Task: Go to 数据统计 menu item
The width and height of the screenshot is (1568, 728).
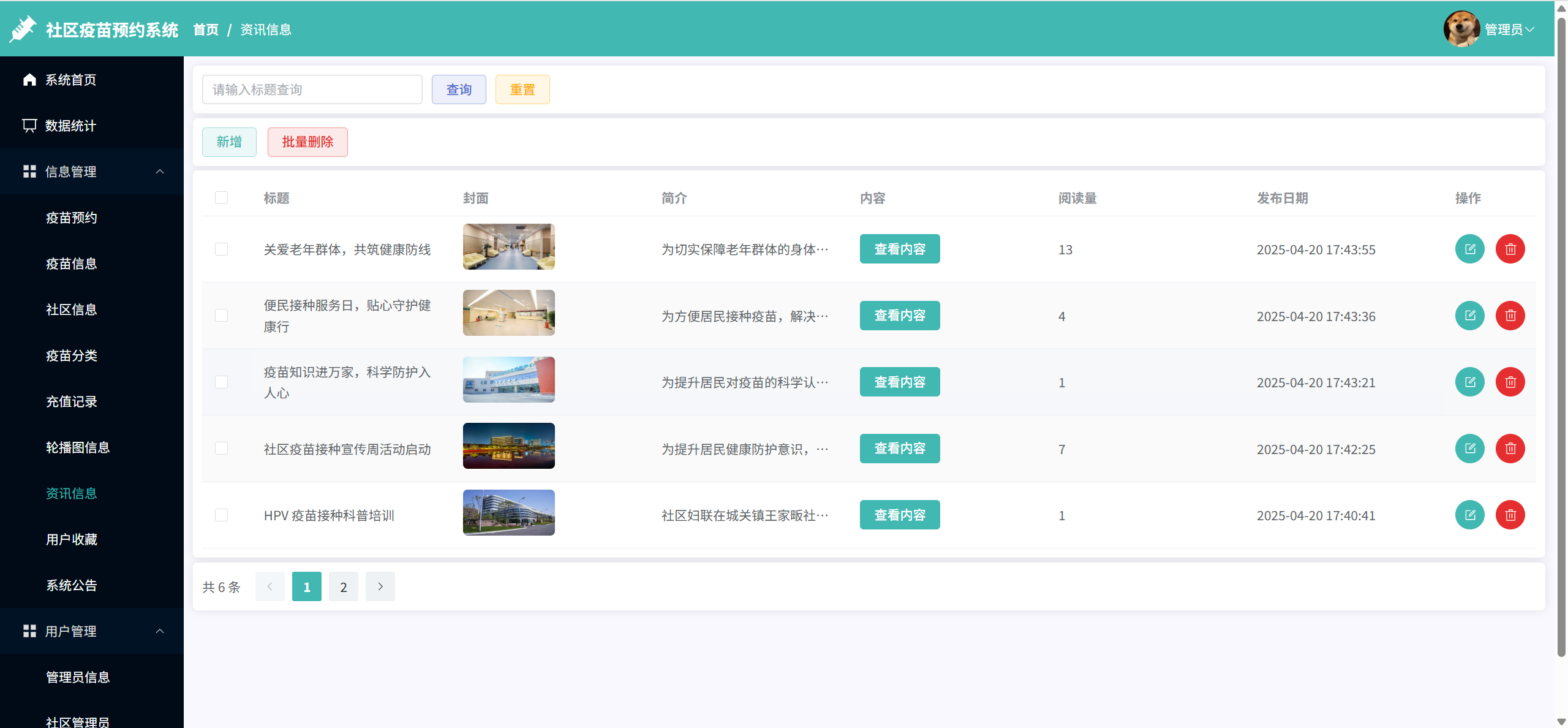Action: click(x=70, y=126)
